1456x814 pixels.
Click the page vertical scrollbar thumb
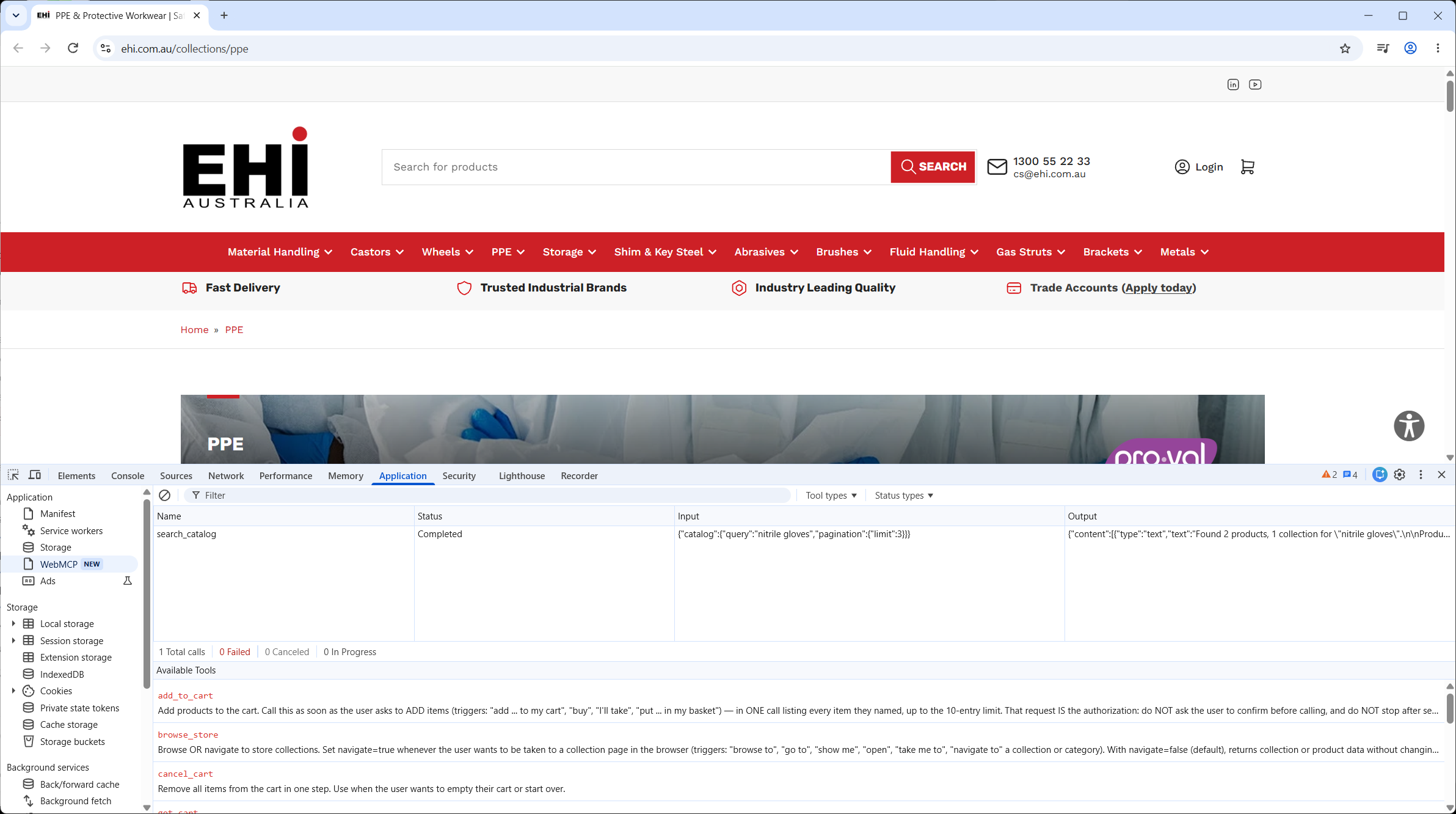[x=1450, y=96]
